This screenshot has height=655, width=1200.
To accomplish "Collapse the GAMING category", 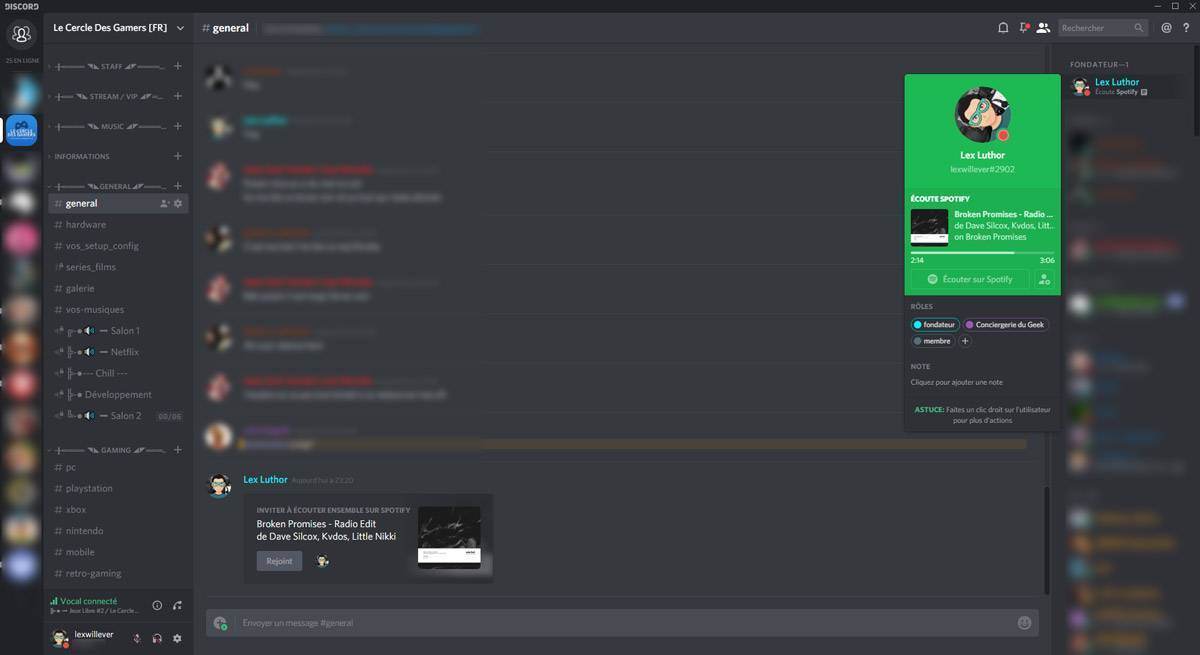I will click(x=109, y=450).
